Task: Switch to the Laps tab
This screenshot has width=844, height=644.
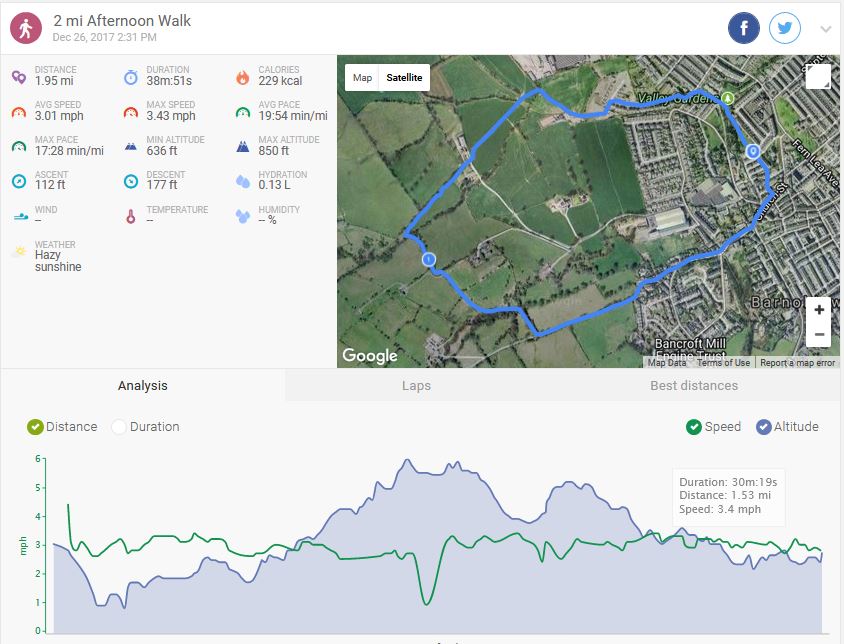Action: 416,386
